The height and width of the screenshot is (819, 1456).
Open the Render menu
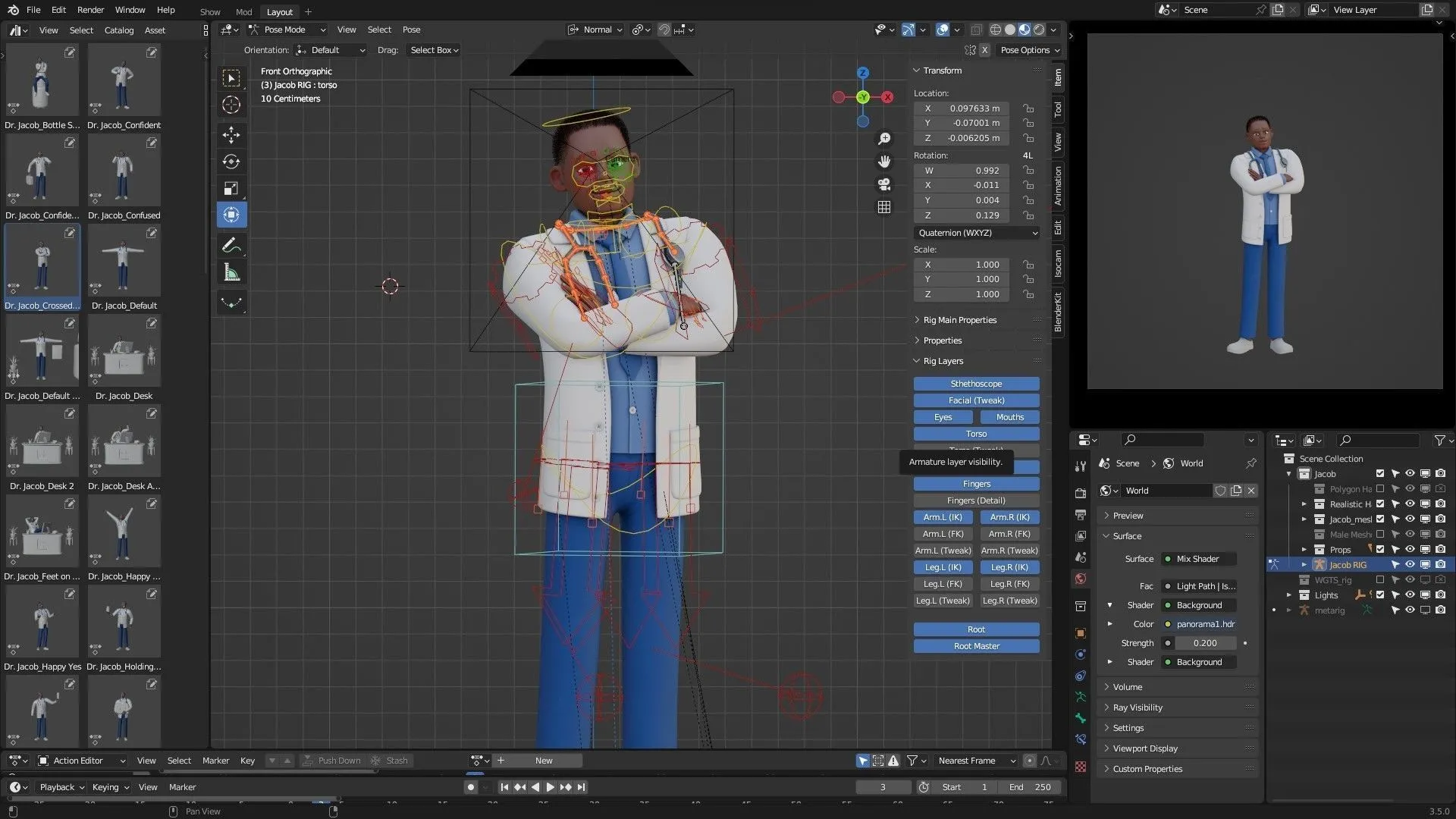(89, 10)
